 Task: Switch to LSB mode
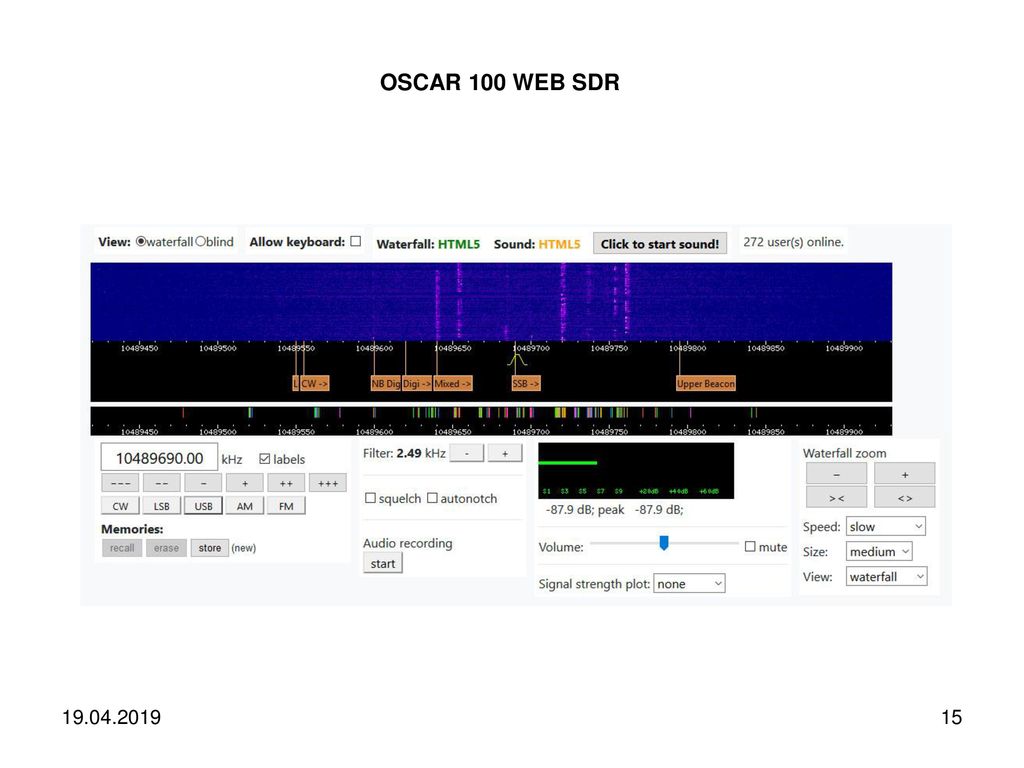[x=162, y=506]
